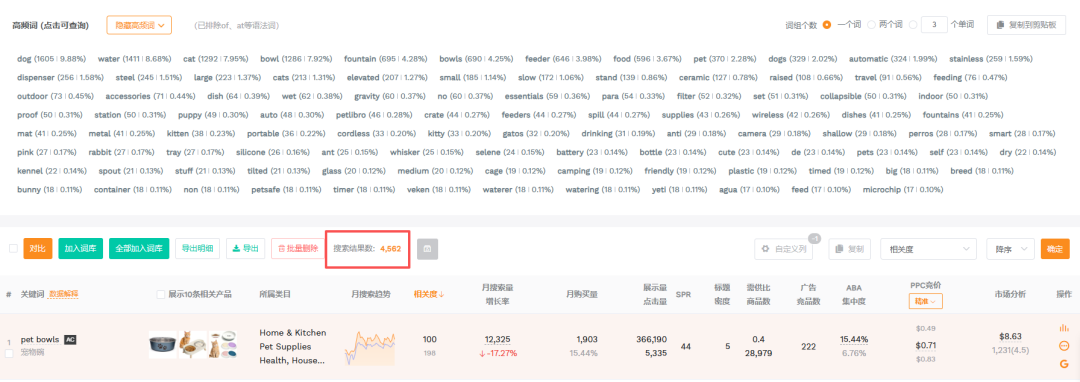1080x382 pixels.
Task: Click the green 加入词库 button
Action: point(81,248)
